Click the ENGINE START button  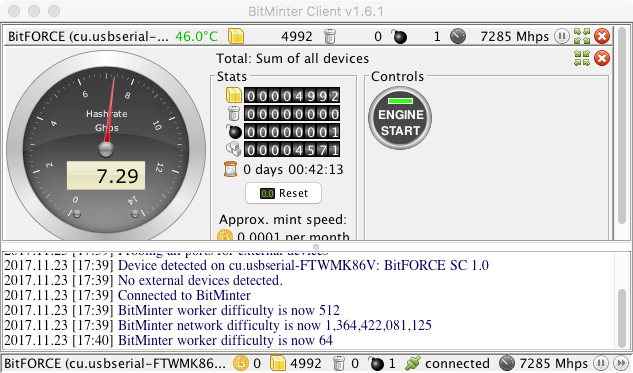[x=400, y=118]
